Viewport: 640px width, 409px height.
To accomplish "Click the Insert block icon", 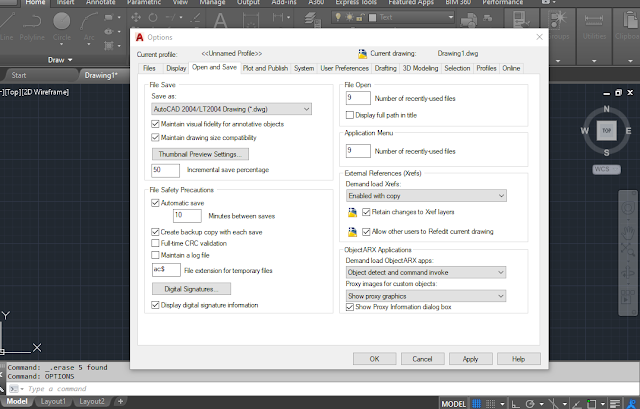I will (x=468, y=20).
